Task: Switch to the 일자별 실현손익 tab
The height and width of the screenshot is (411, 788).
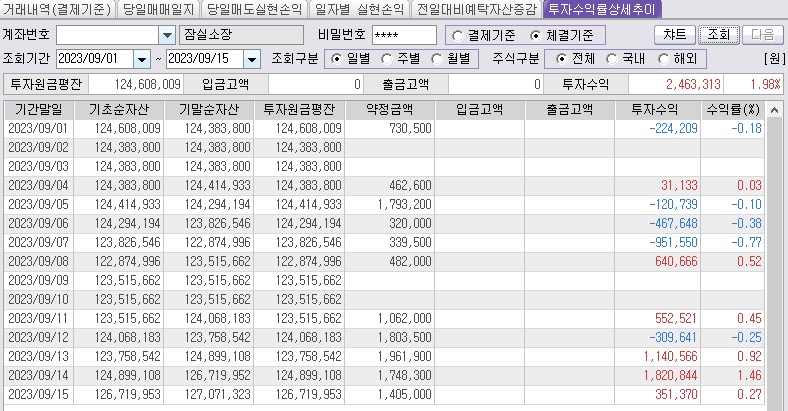Action: tap(359, 9)
